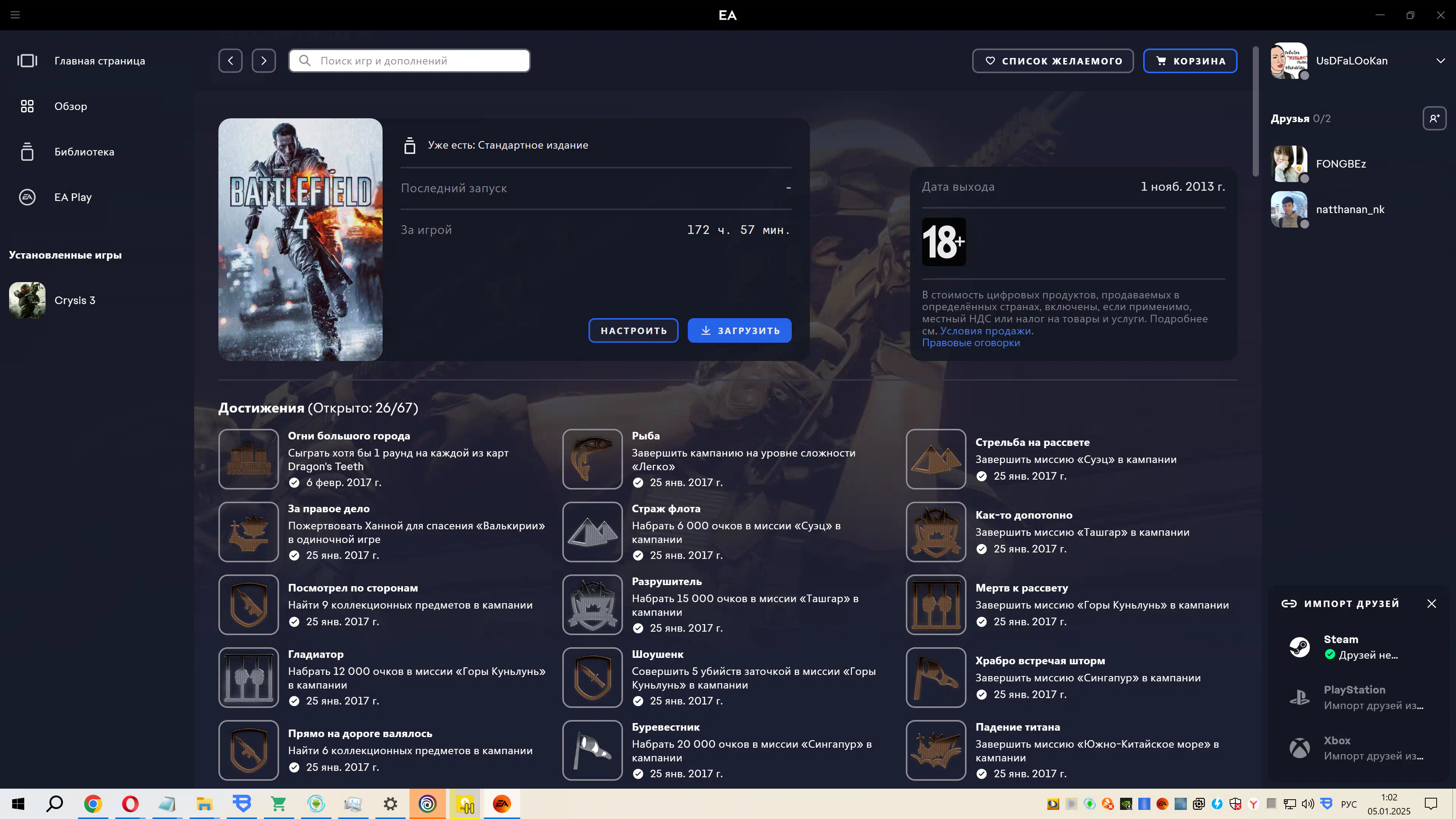Click the 18+ age rating badge
The image size is (1456, 819).
(943, 242)
